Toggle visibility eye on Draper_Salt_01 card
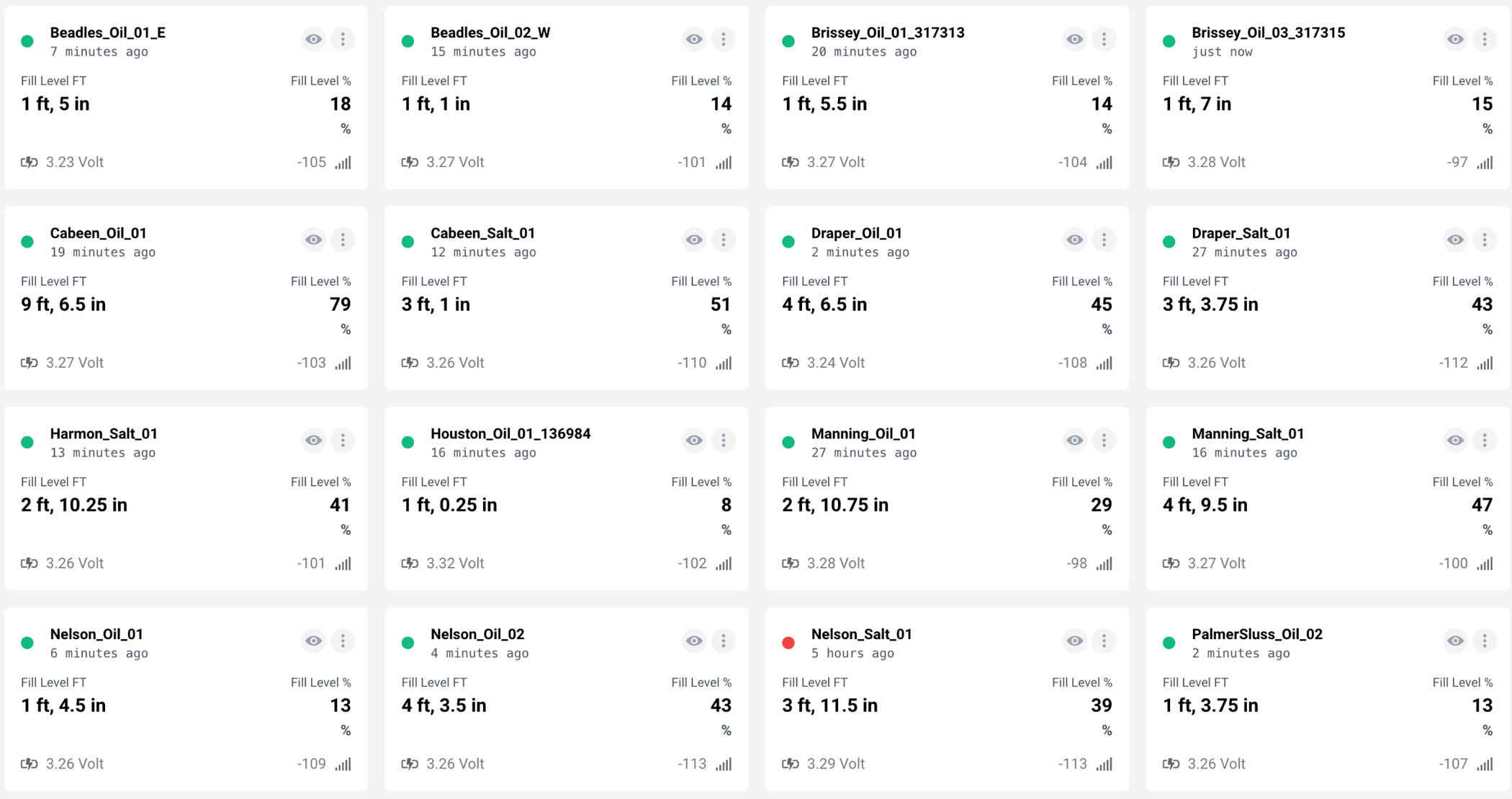 [1455, 240]
